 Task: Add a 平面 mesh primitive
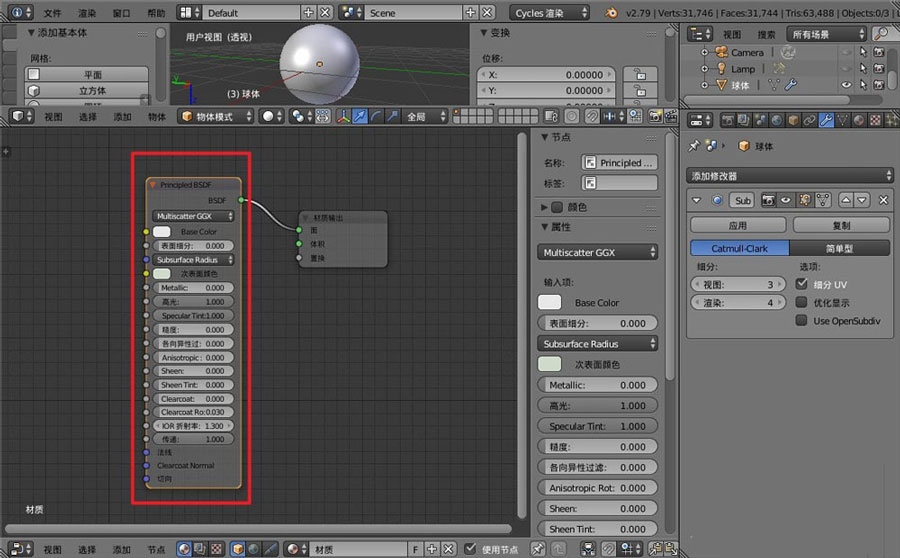coord(87,75)
